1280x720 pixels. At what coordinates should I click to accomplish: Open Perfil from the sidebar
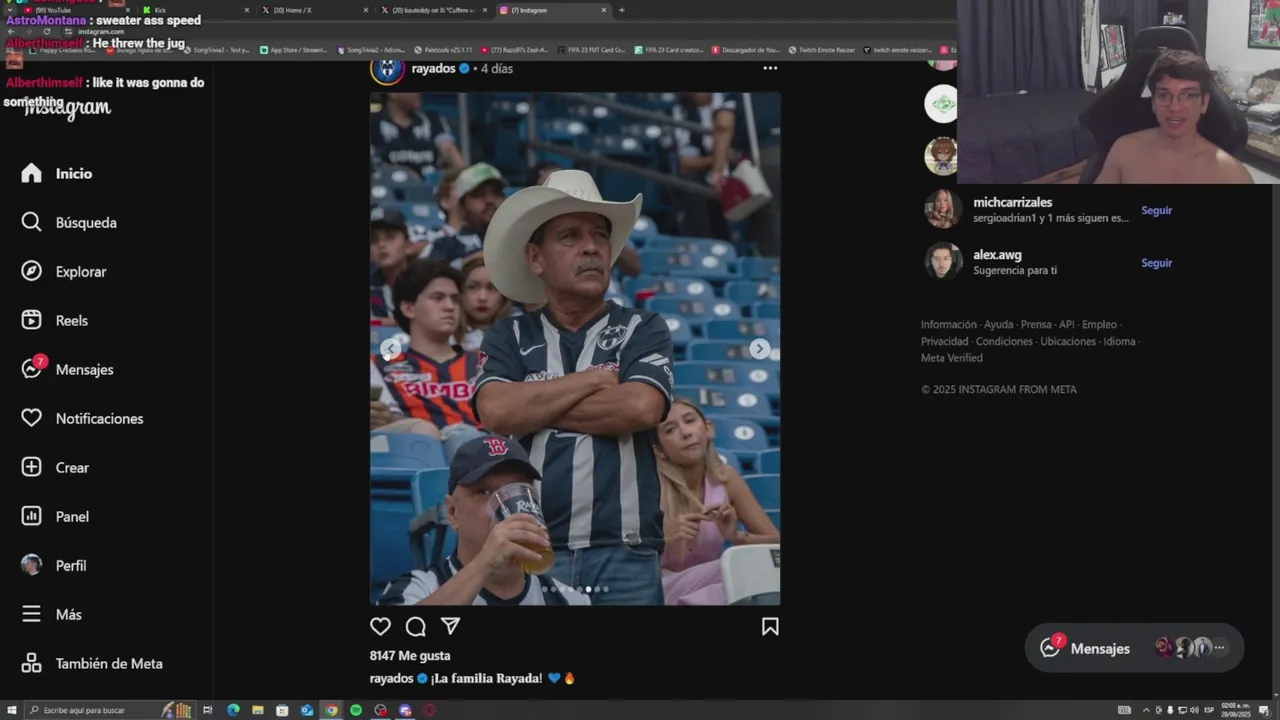tap(54, 565)
